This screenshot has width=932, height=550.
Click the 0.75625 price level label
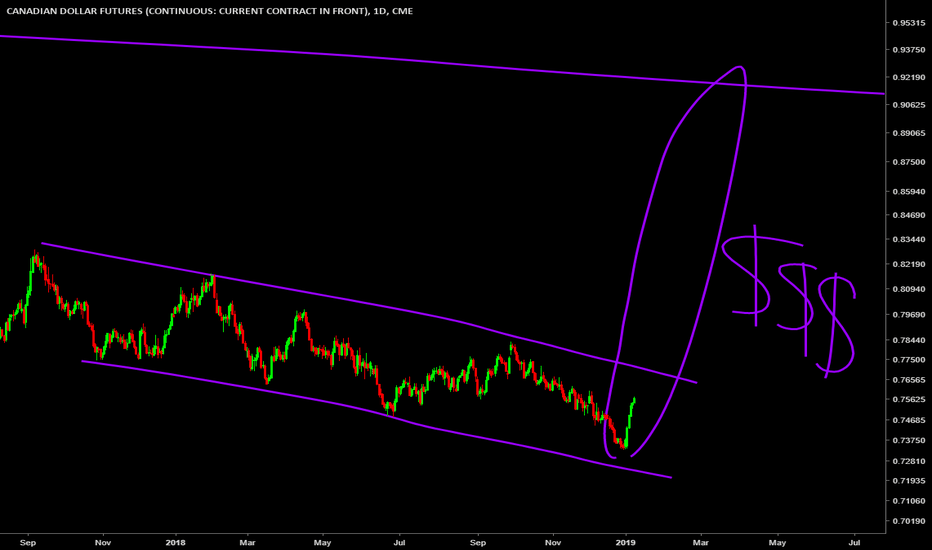(x=909, y=400)
